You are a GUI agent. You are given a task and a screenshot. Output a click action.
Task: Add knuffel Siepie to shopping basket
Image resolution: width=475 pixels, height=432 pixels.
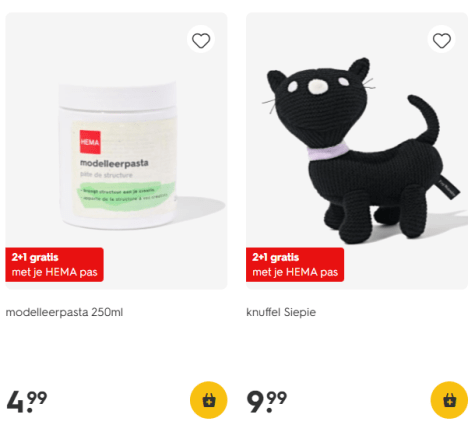tap(449, 400)
